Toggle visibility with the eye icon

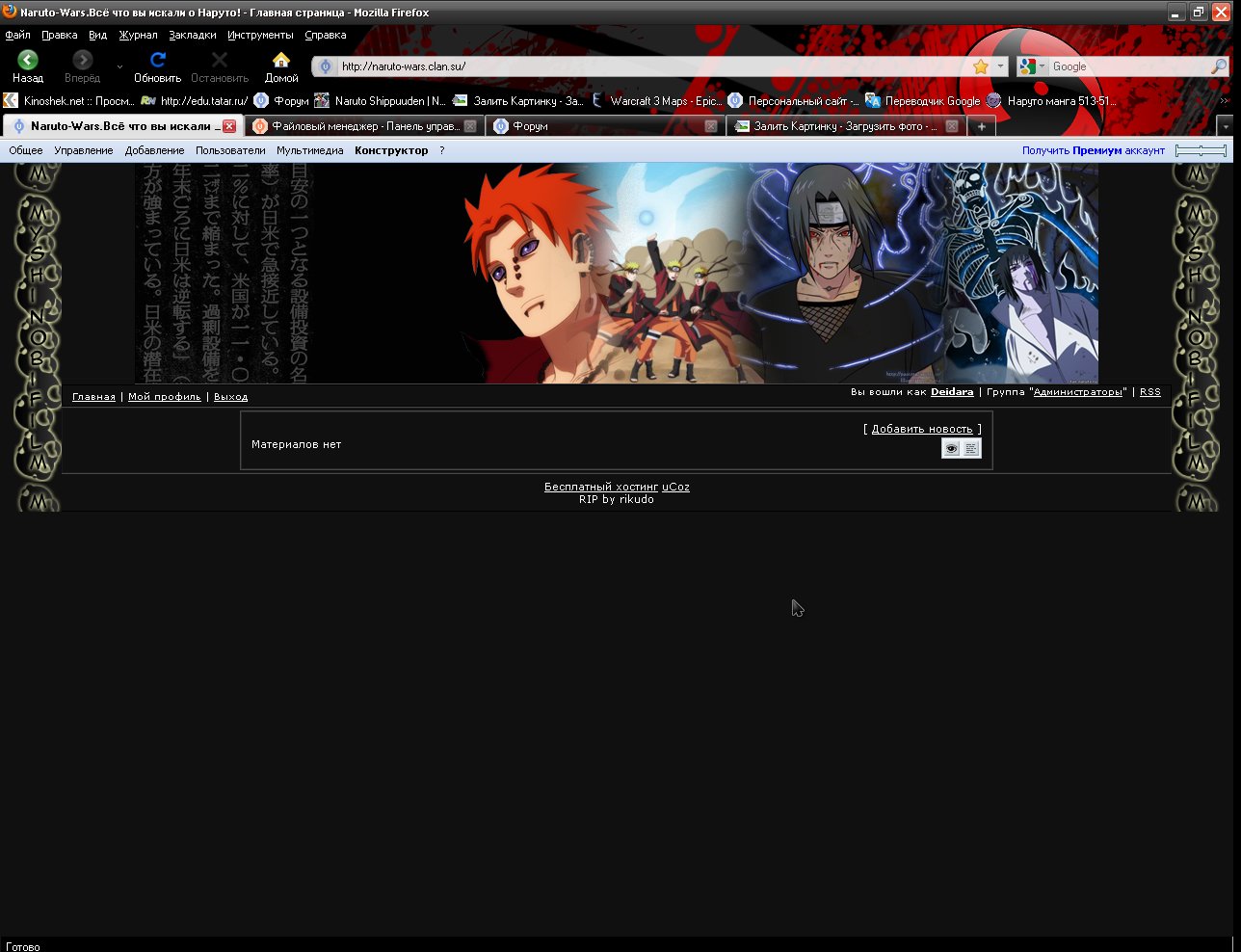[951, 448]
